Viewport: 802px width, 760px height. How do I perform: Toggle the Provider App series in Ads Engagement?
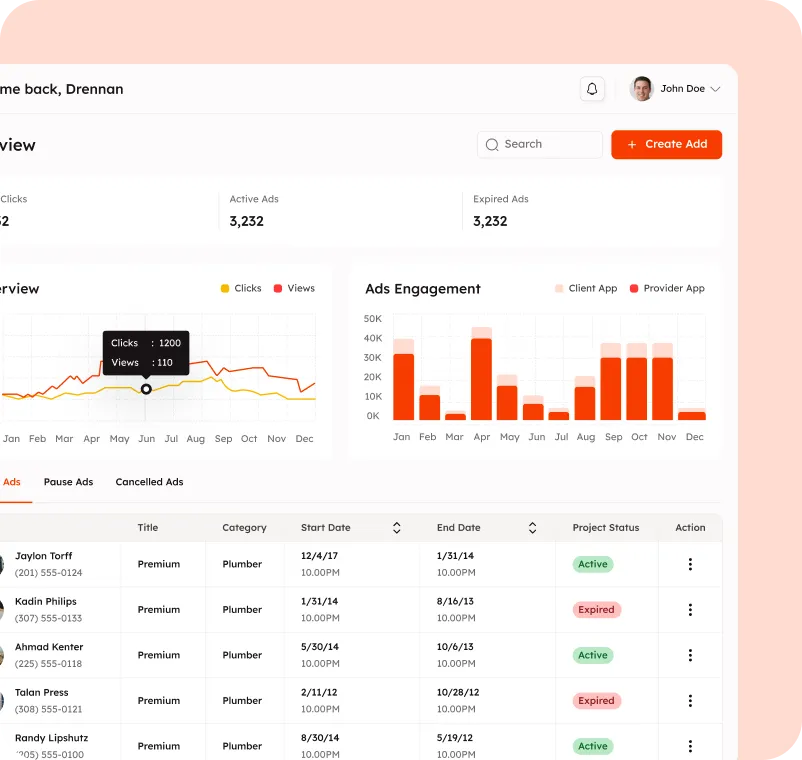pos(666,288)
